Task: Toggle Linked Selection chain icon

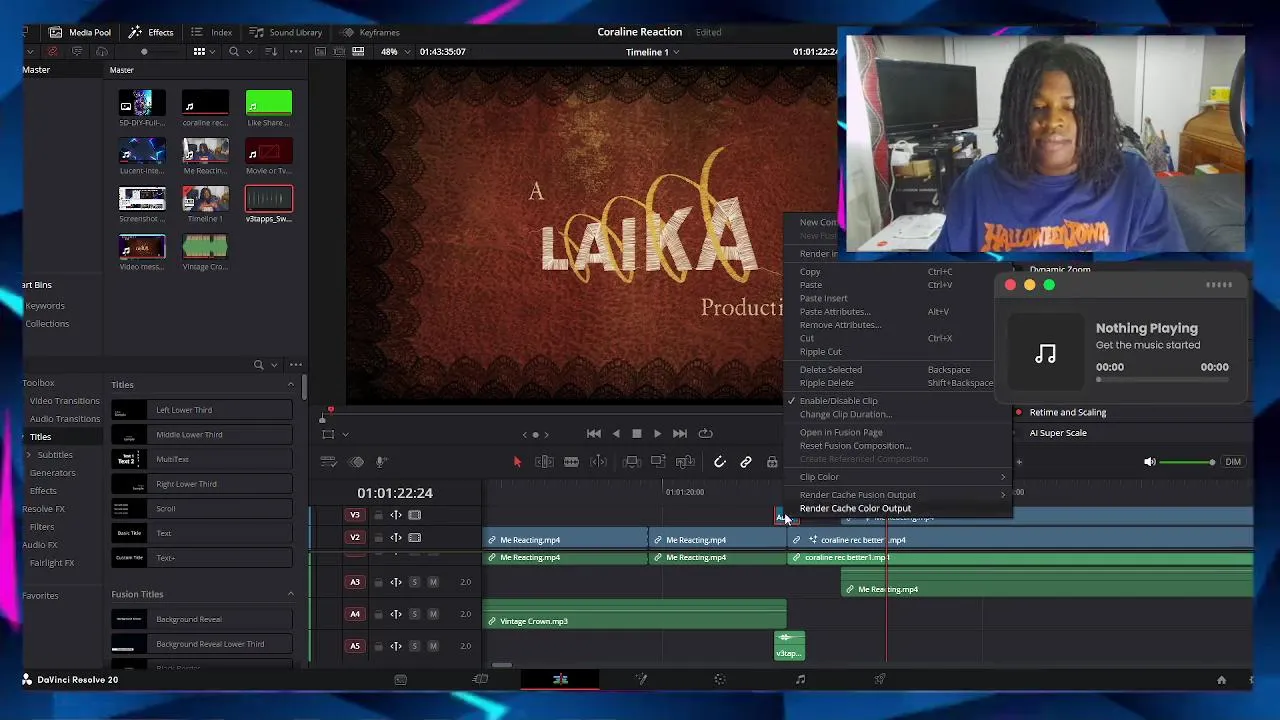Action: coord(746,462)
